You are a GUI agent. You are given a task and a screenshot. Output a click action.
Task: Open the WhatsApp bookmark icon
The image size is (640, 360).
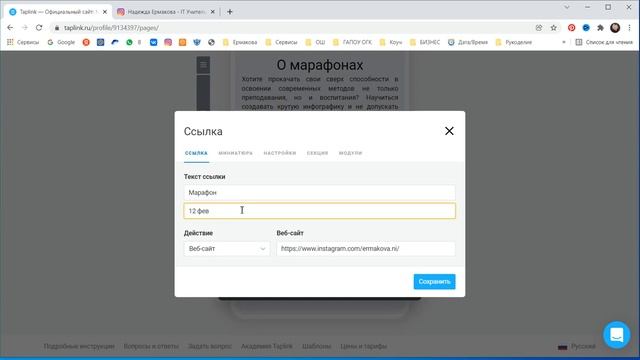click(x=129, y=42)
